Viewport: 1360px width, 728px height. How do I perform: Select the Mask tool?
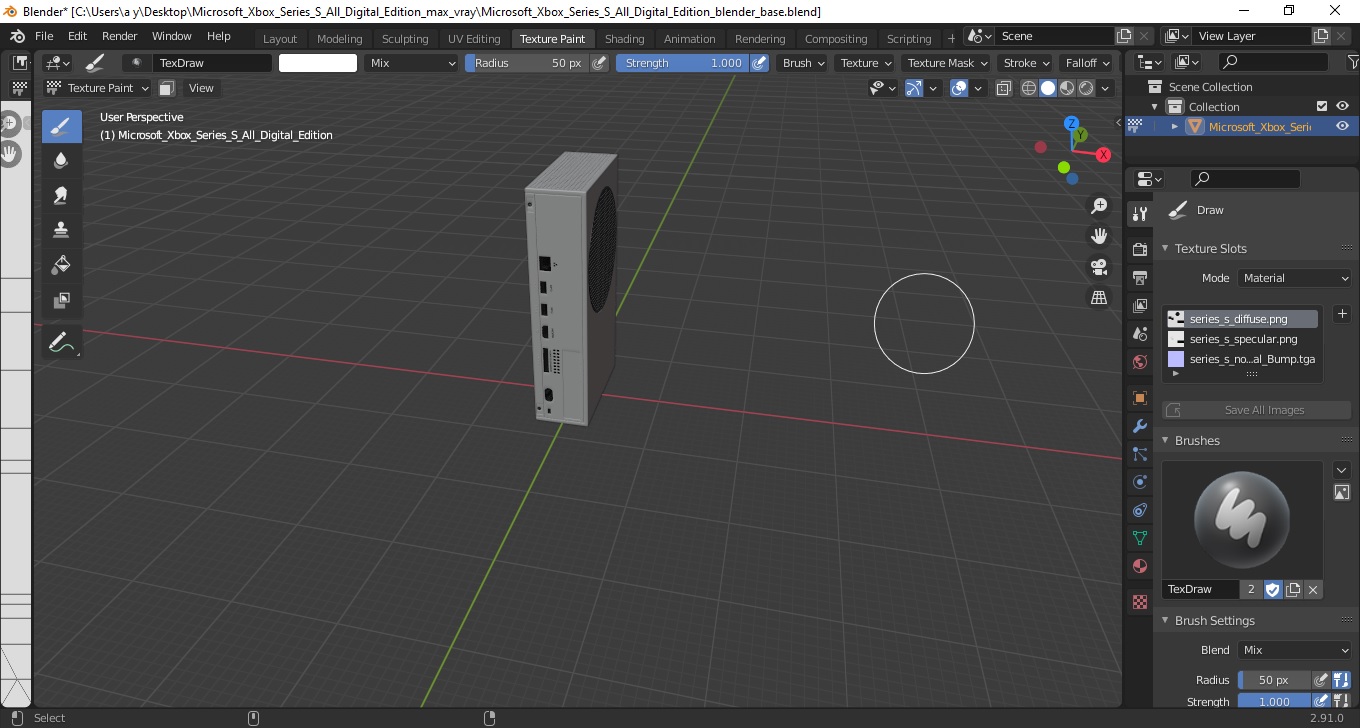(61, 300)
